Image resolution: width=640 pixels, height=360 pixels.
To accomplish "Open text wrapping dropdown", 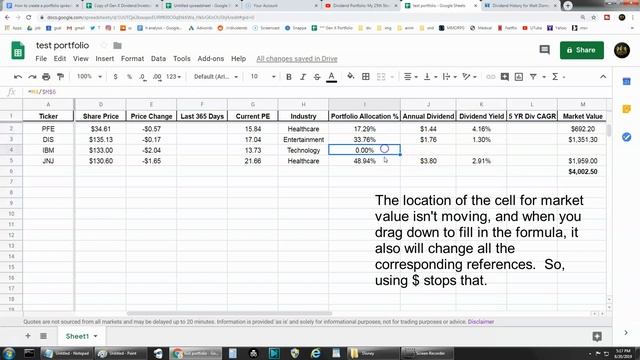I will (449, 77).
